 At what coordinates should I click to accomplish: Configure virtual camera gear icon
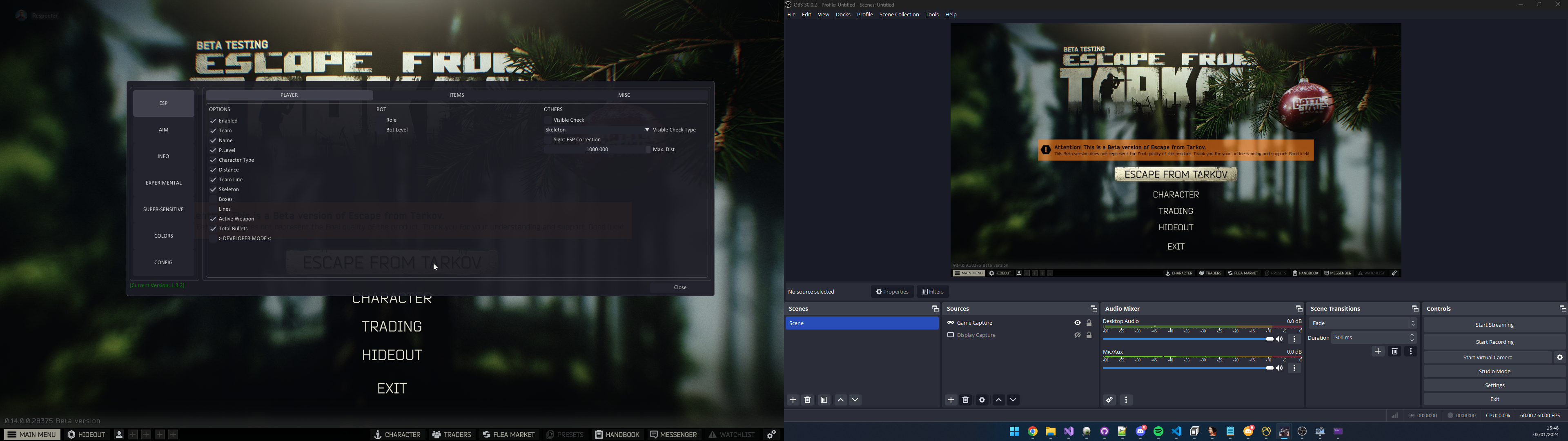pyautogui.click(x=1559, y=358)
